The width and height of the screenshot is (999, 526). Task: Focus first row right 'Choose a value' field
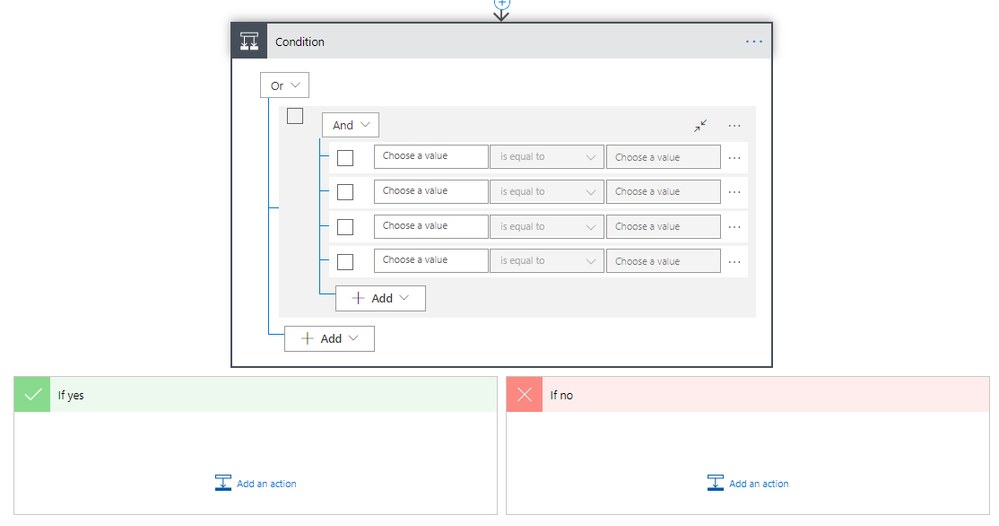663,157
